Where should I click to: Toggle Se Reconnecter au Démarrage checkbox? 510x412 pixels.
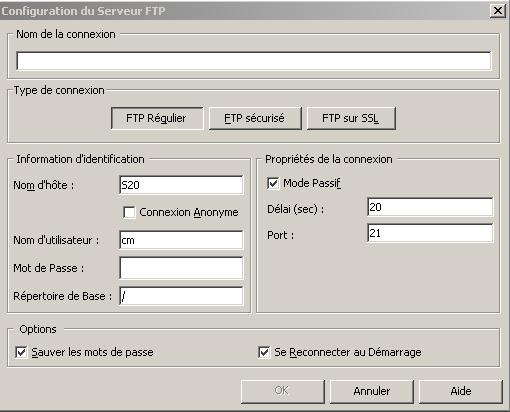point(264,352)
